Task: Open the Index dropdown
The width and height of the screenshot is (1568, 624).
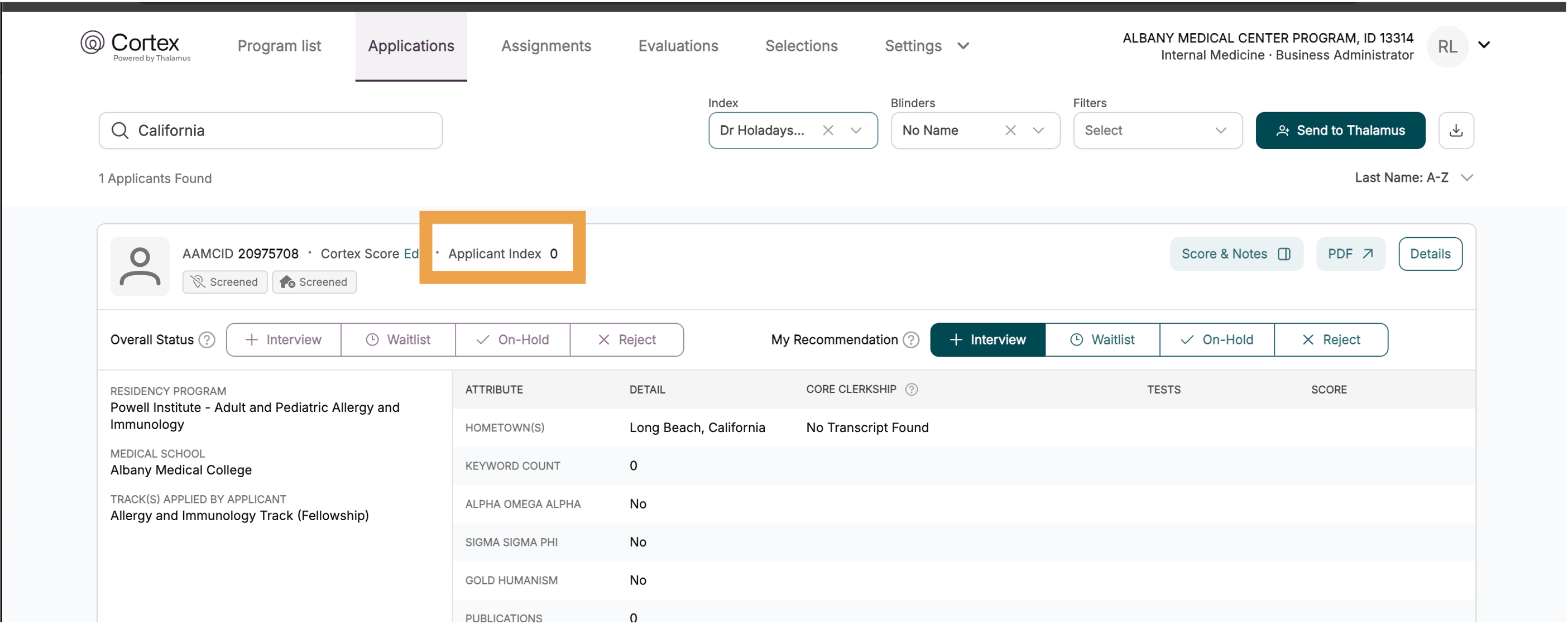Action: click(x=856, y=130)
